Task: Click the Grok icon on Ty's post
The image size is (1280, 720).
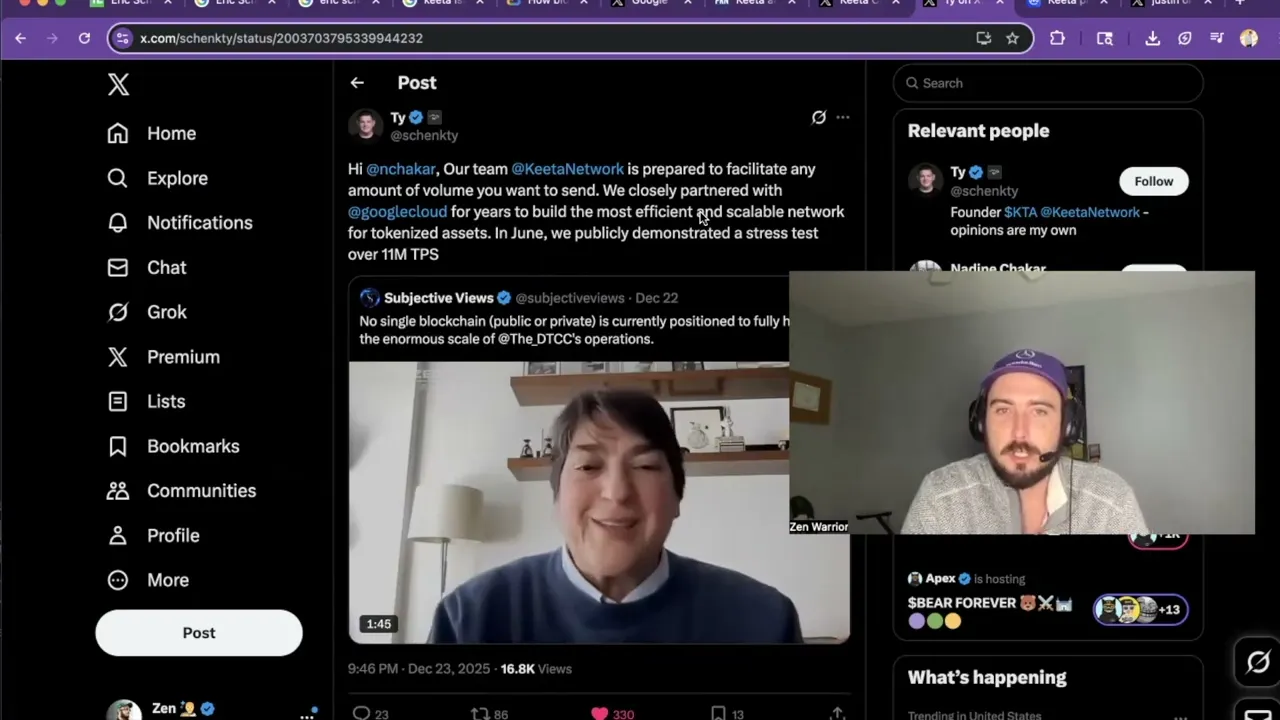Action: click(819, 117)
